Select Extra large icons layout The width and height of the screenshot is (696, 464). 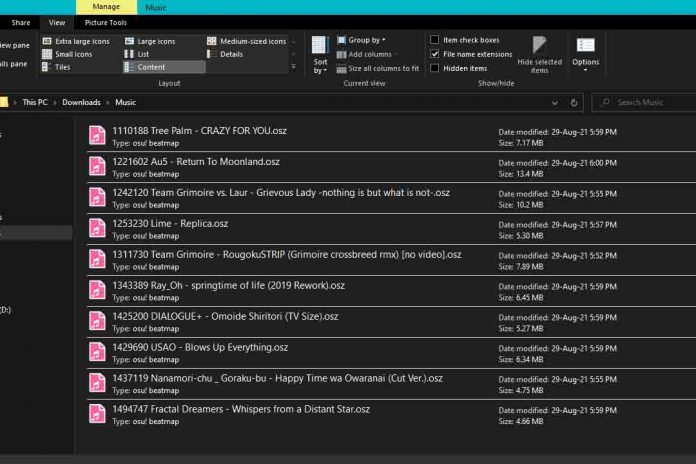(76, 41)
